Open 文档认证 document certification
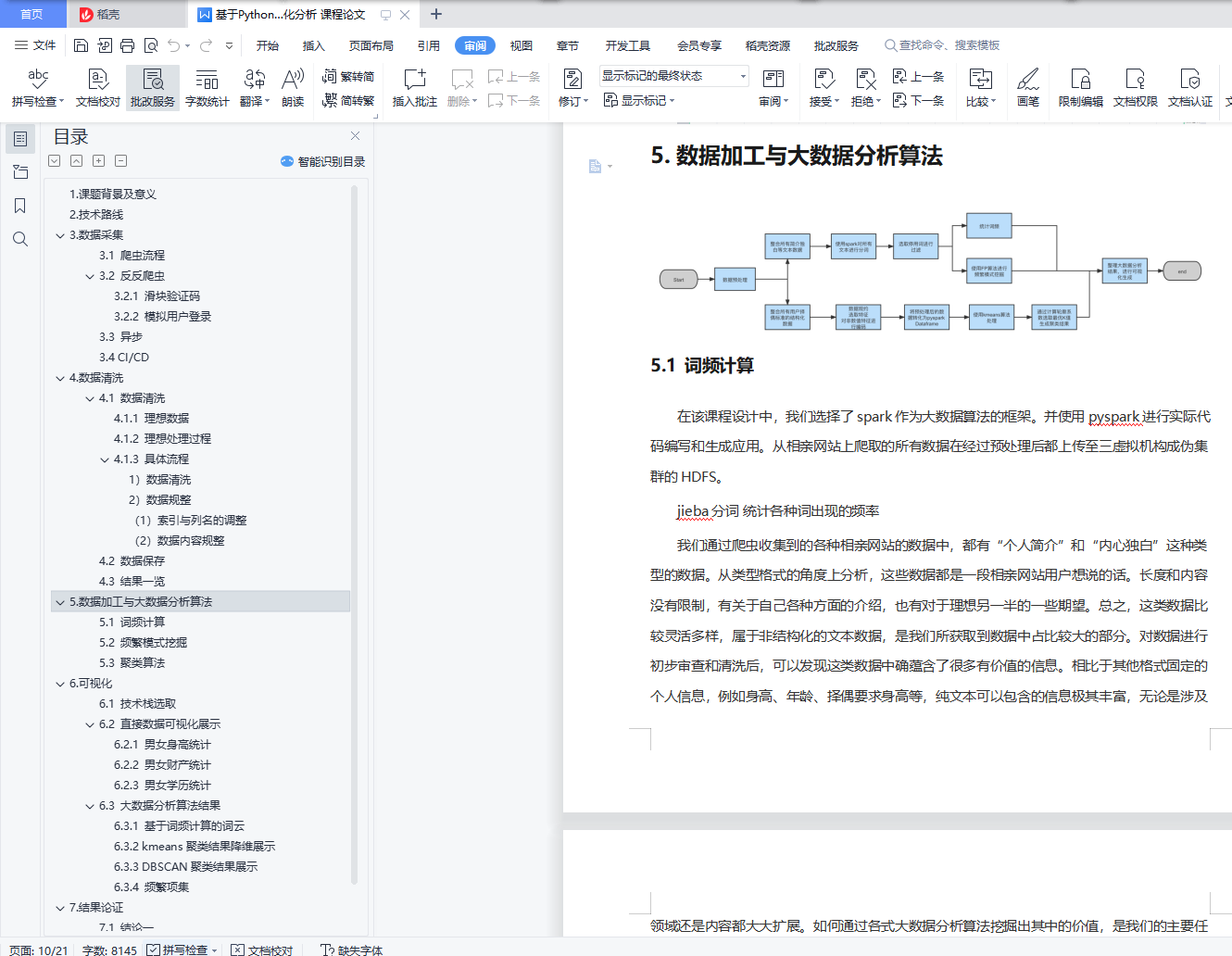This screenshot has height=956, width=1232. click(x=1190, y=87)
